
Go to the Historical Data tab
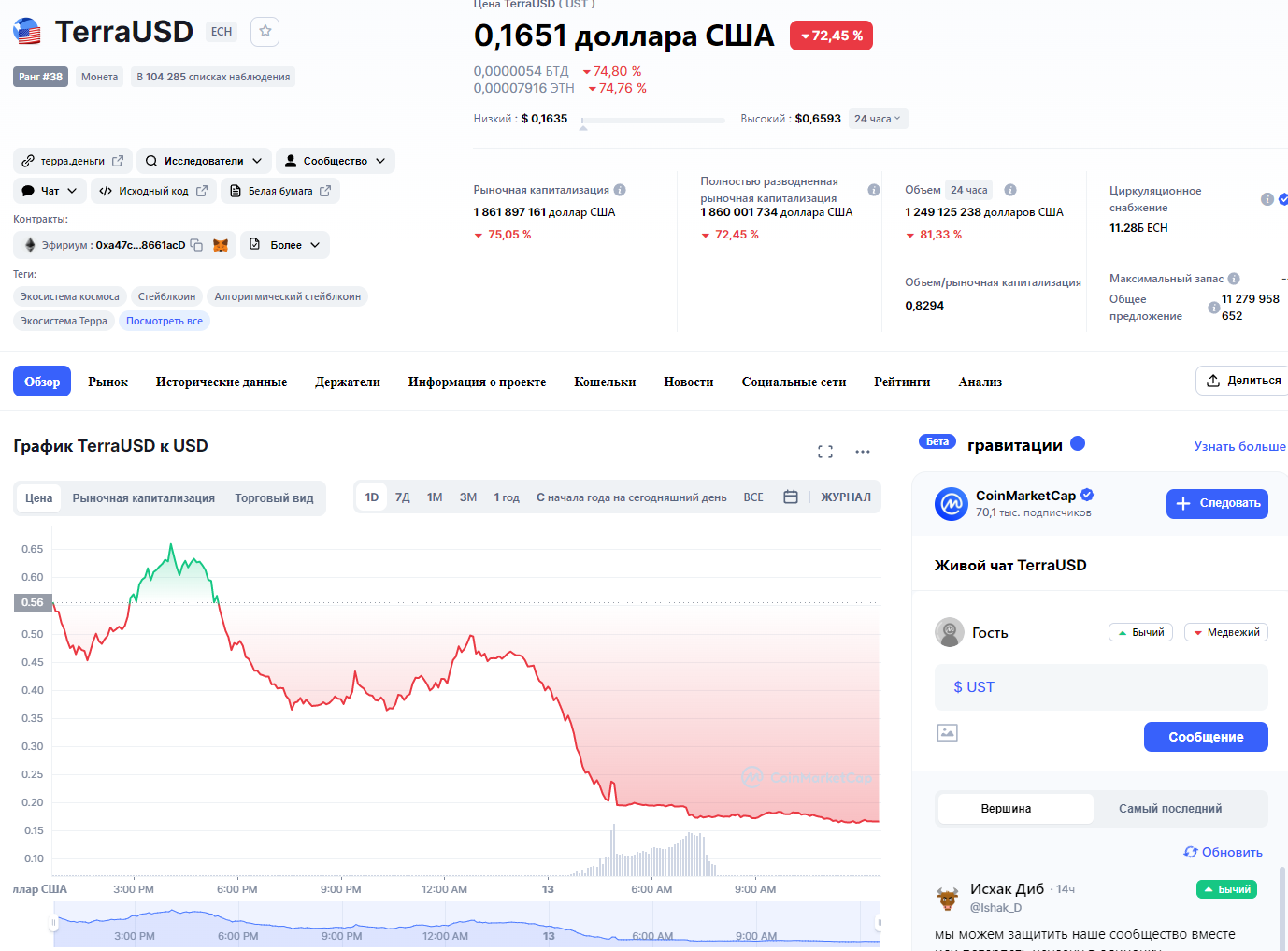[221, 382]
